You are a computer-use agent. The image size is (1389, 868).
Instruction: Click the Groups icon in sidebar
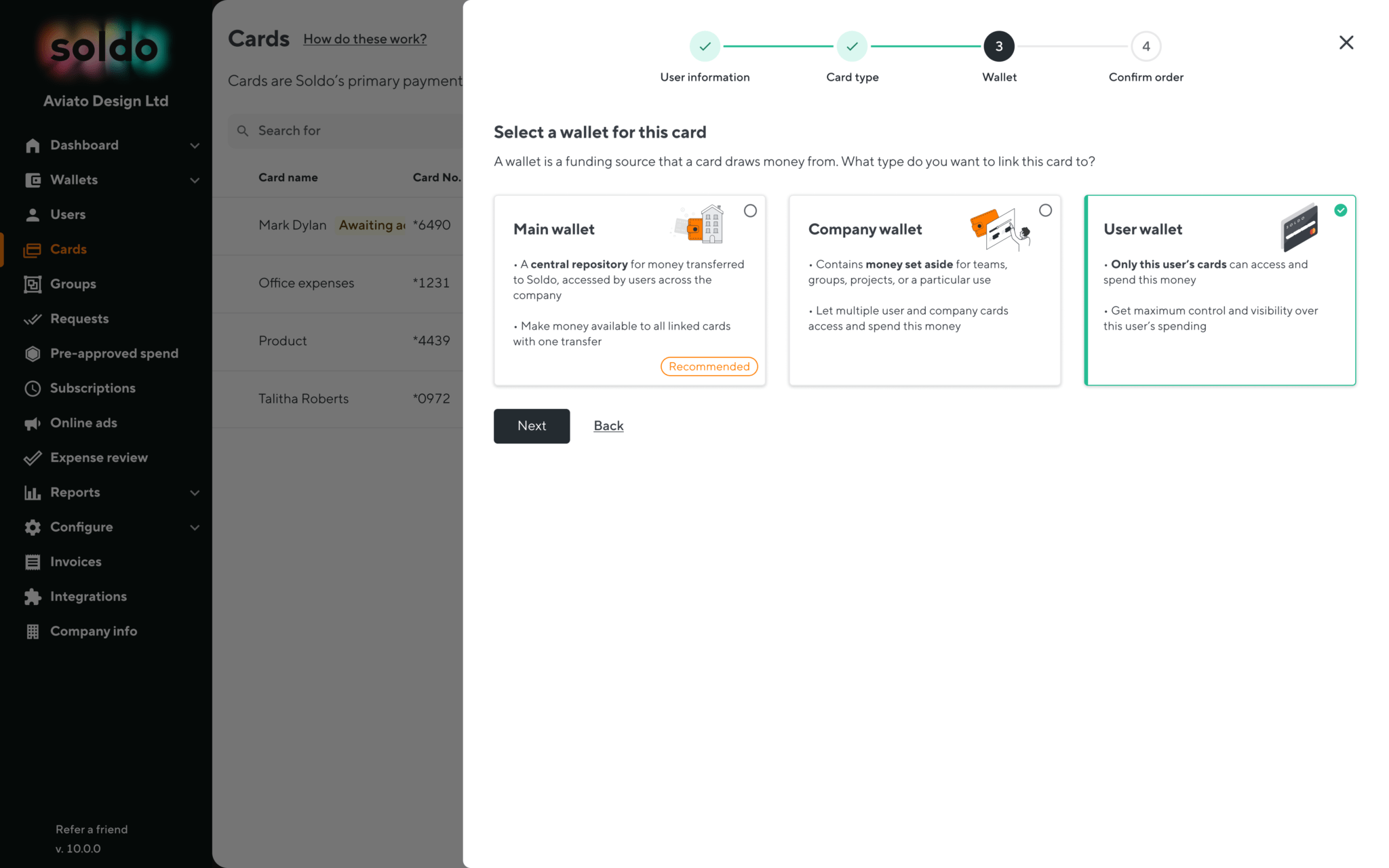coord(33,284)
